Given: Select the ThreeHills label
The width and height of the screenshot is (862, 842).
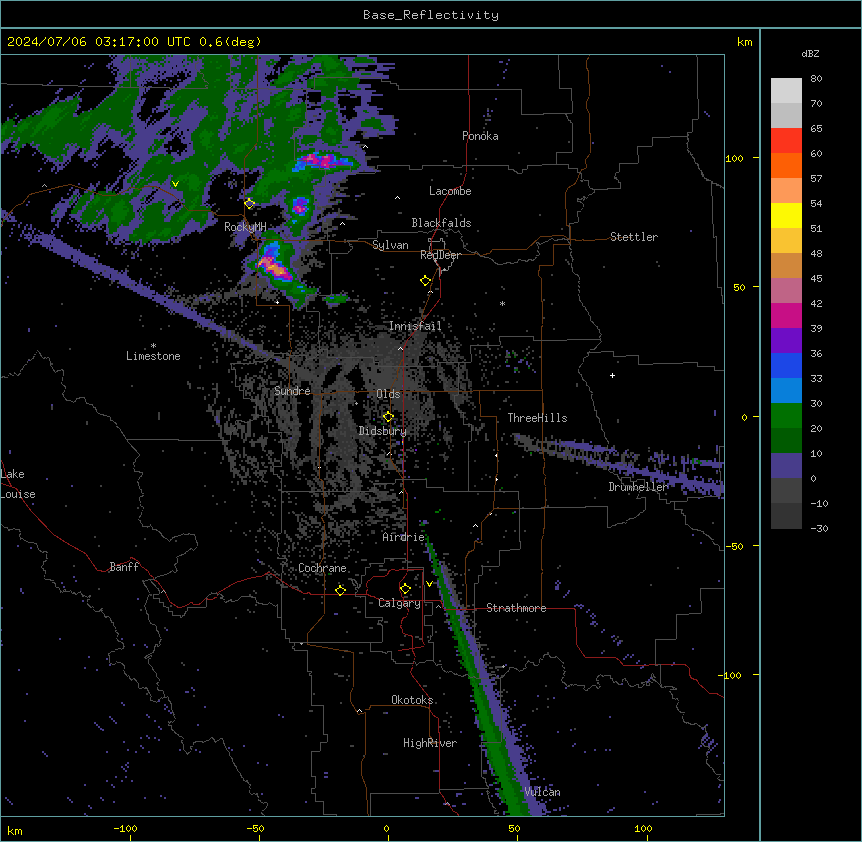Looking at the screenshot, I should point(537,418).
